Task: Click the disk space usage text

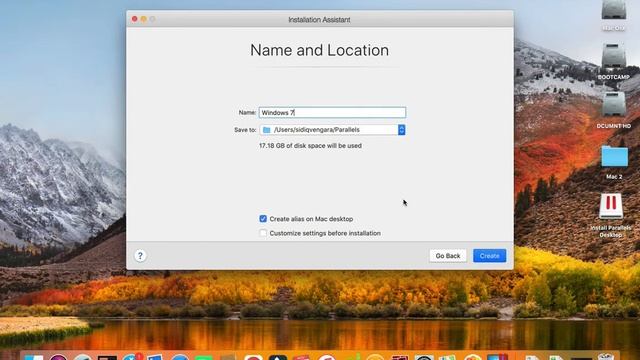Action: [310, 146]
